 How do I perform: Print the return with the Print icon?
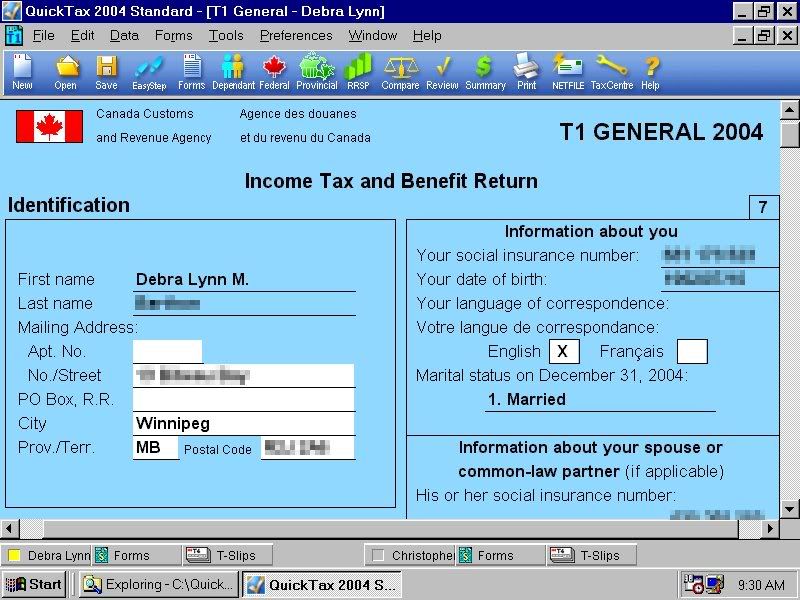tap(527, 72)
